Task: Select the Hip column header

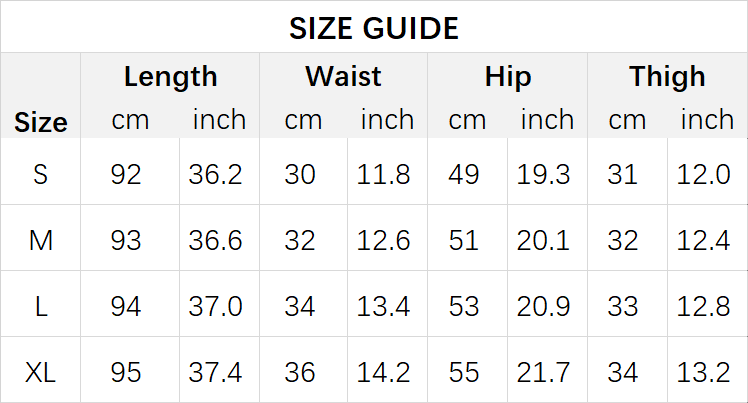Action: [508, 76]
